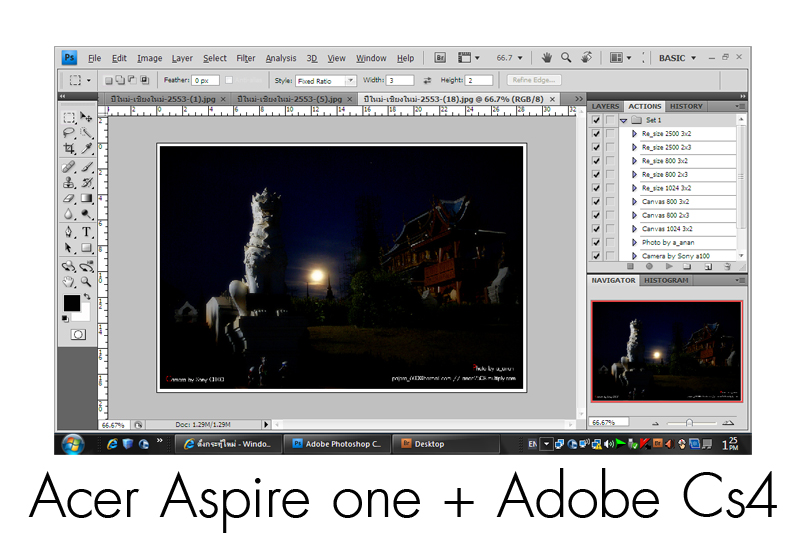Pick the Eraser tool
The image size is (800, 533).
(x=69, y=198)
